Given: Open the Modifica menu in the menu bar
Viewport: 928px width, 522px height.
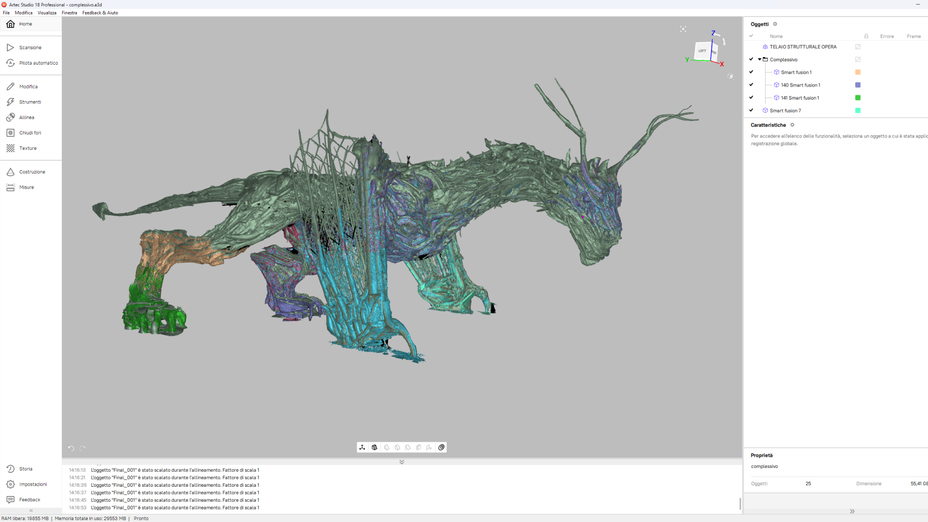Looking at the screenshot, I should 24,12.
